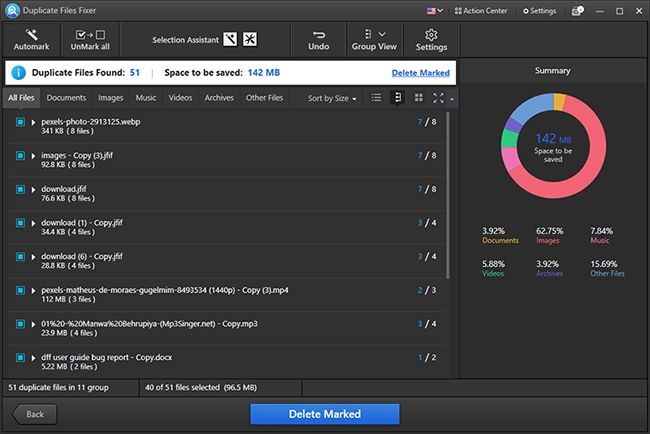Click the UnMark all button
Viewport: 650px width, 434px height.
90,40
